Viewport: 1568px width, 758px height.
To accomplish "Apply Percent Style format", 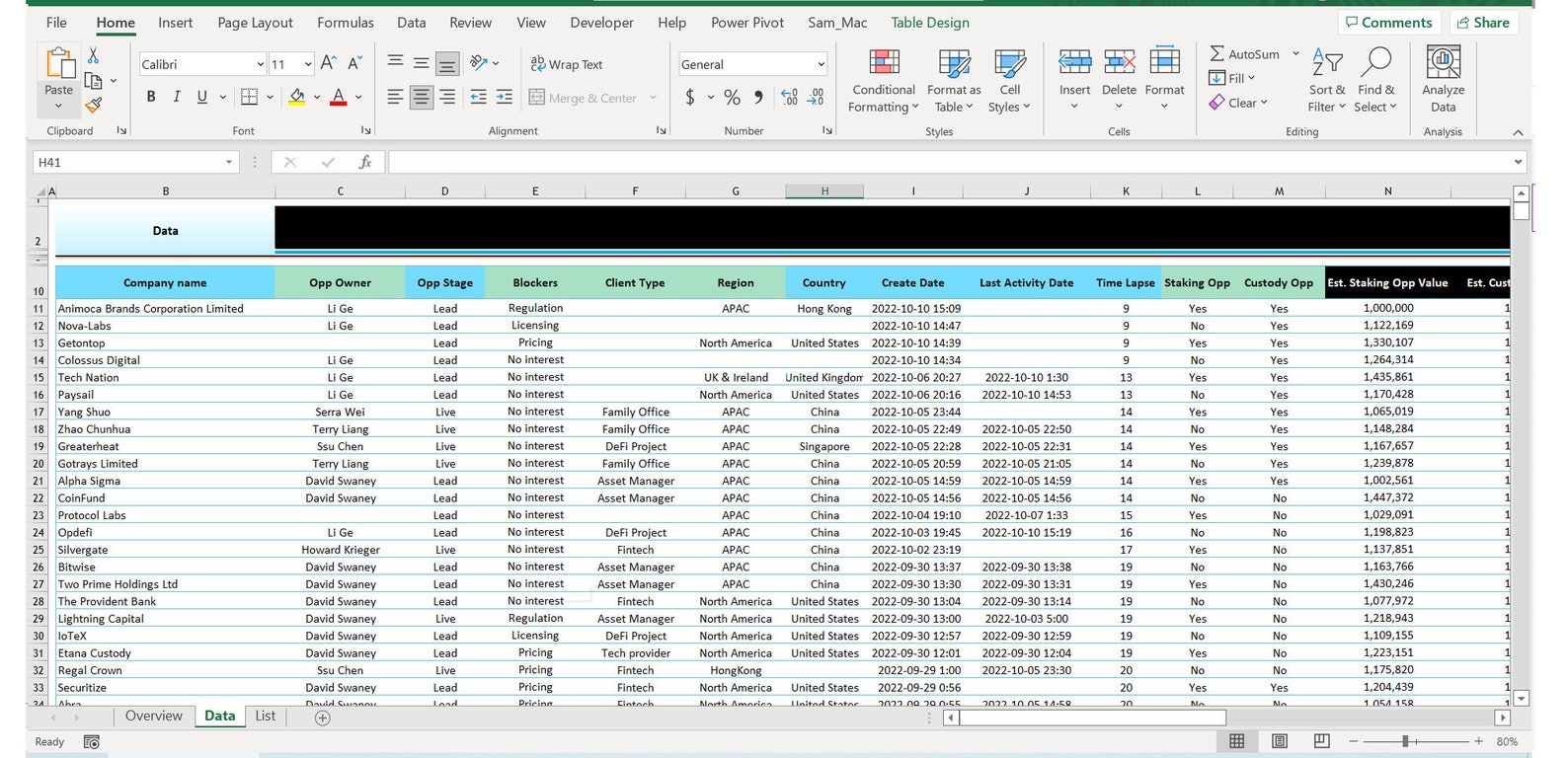I will pyautogui.click(x=732, y=97).
